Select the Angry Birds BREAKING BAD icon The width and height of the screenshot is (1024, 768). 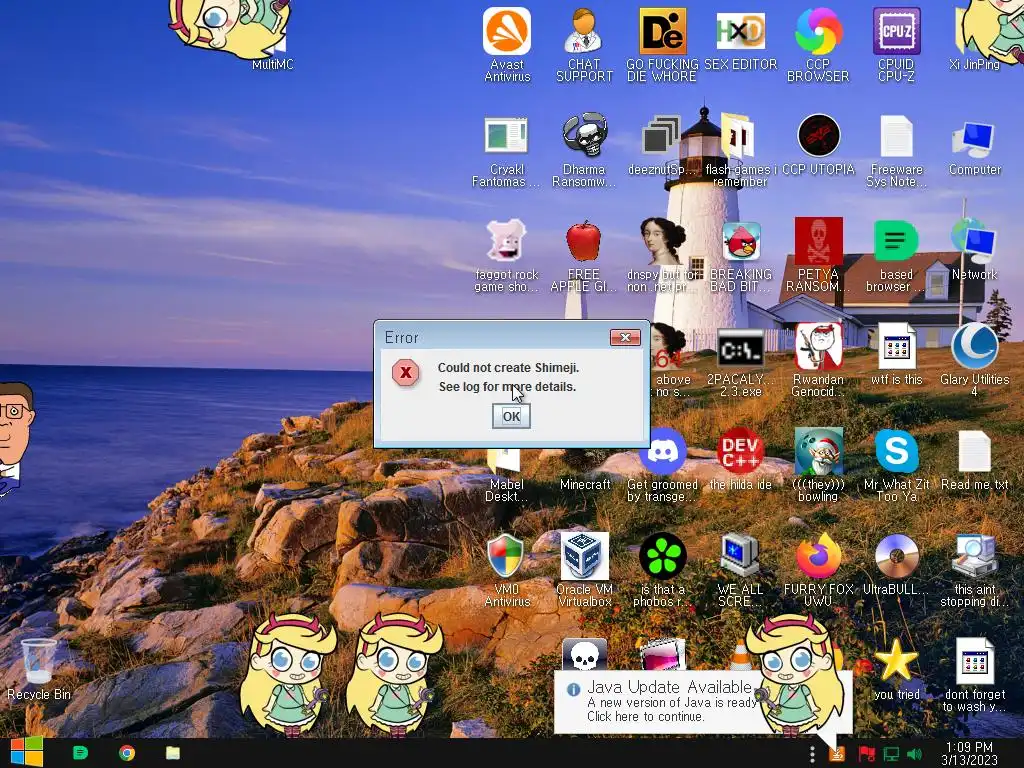tap(740, 256)
